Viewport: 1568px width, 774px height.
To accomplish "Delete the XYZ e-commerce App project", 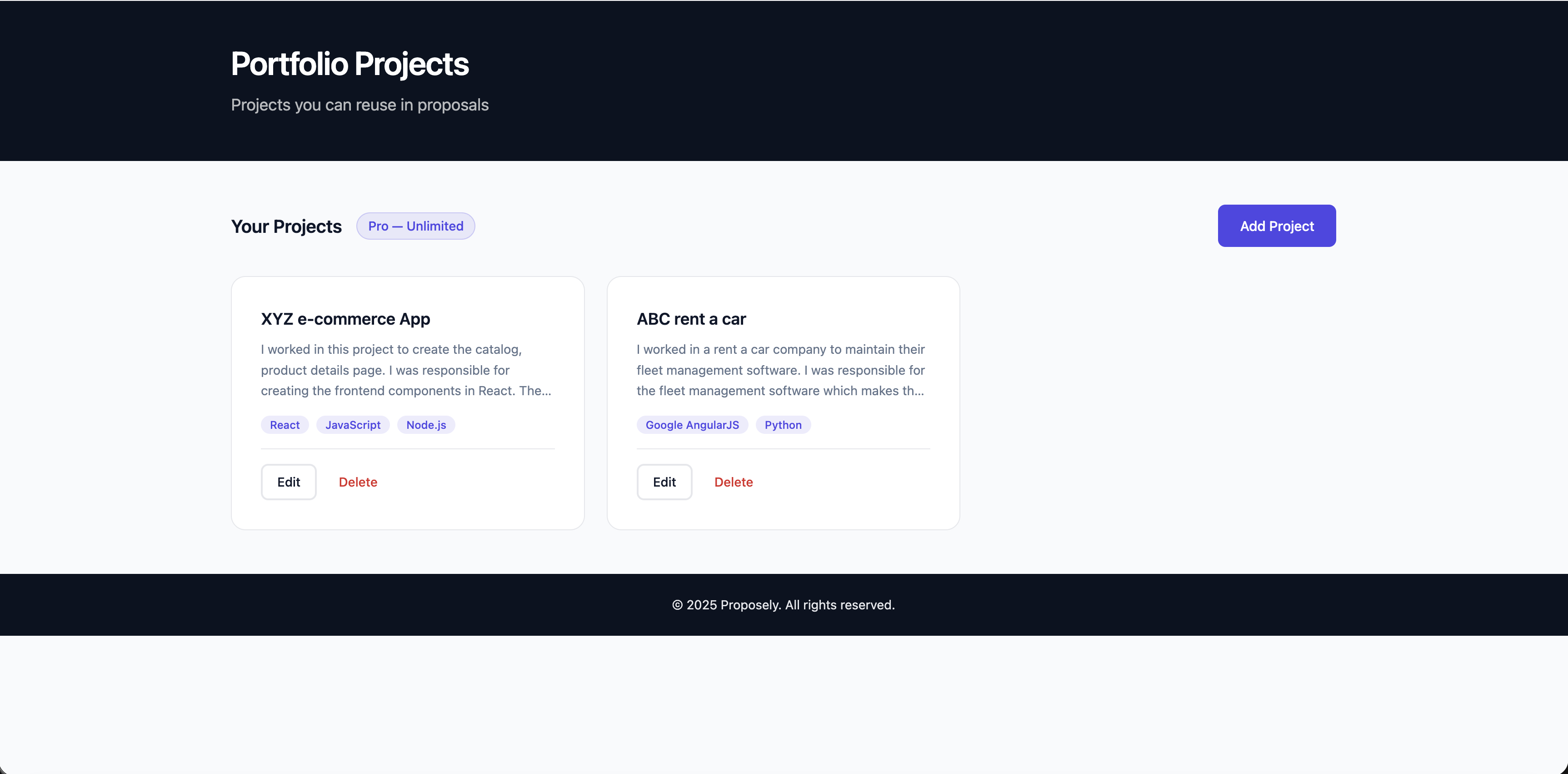I will (x=358, y=482).
